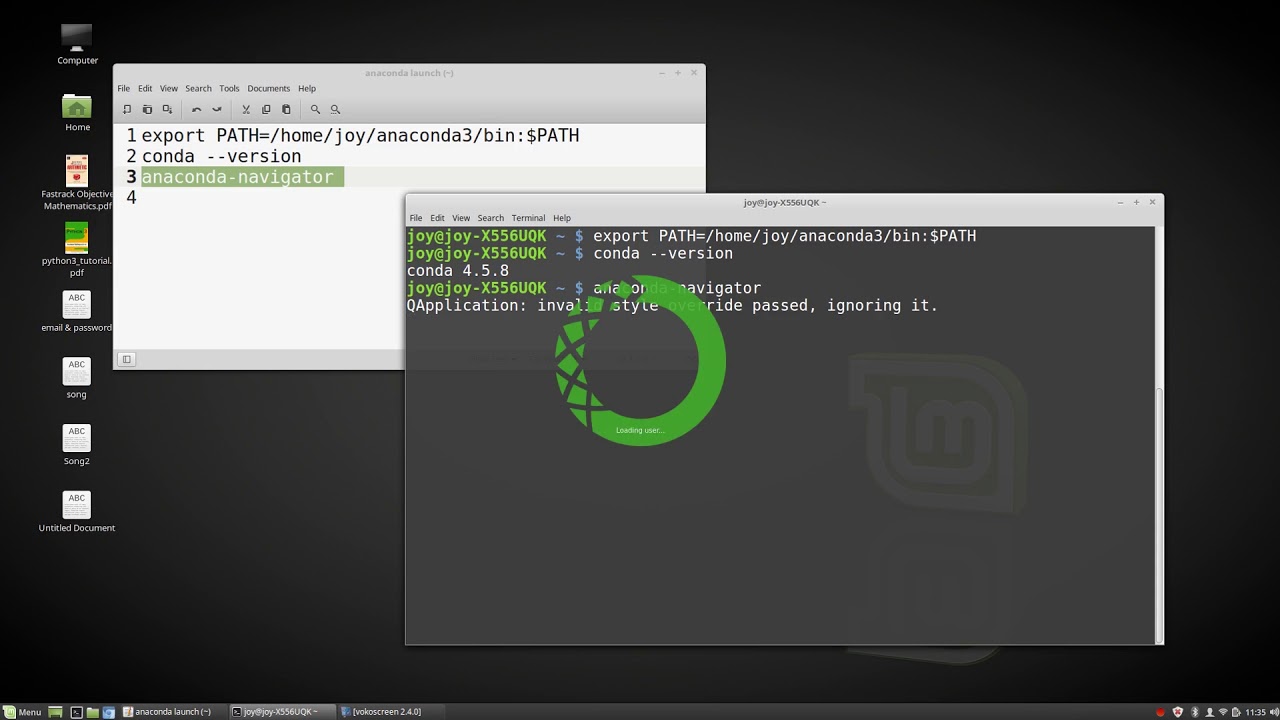This screenshot has height=720, width=1280.
Task: Click the conda --version line in text editor
Action: [x=221, y=156]
